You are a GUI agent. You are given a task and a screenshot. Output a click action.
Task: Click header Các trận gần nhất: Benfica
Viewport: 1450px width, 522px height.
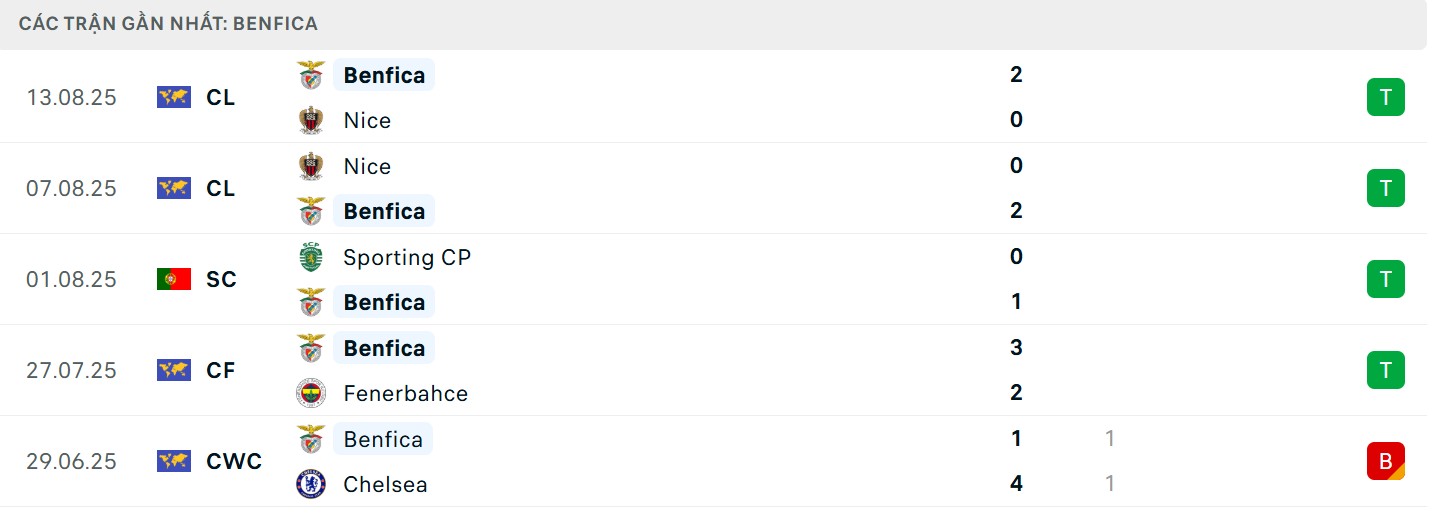[168, 23]
